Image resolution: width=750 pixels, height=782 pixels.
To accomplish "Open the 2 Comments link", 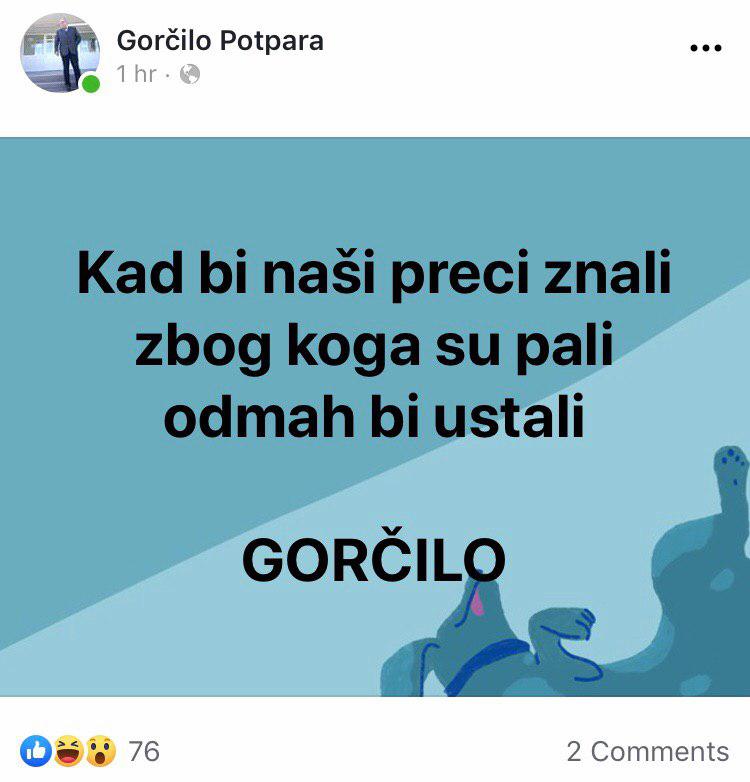I will tap(648, 752).
